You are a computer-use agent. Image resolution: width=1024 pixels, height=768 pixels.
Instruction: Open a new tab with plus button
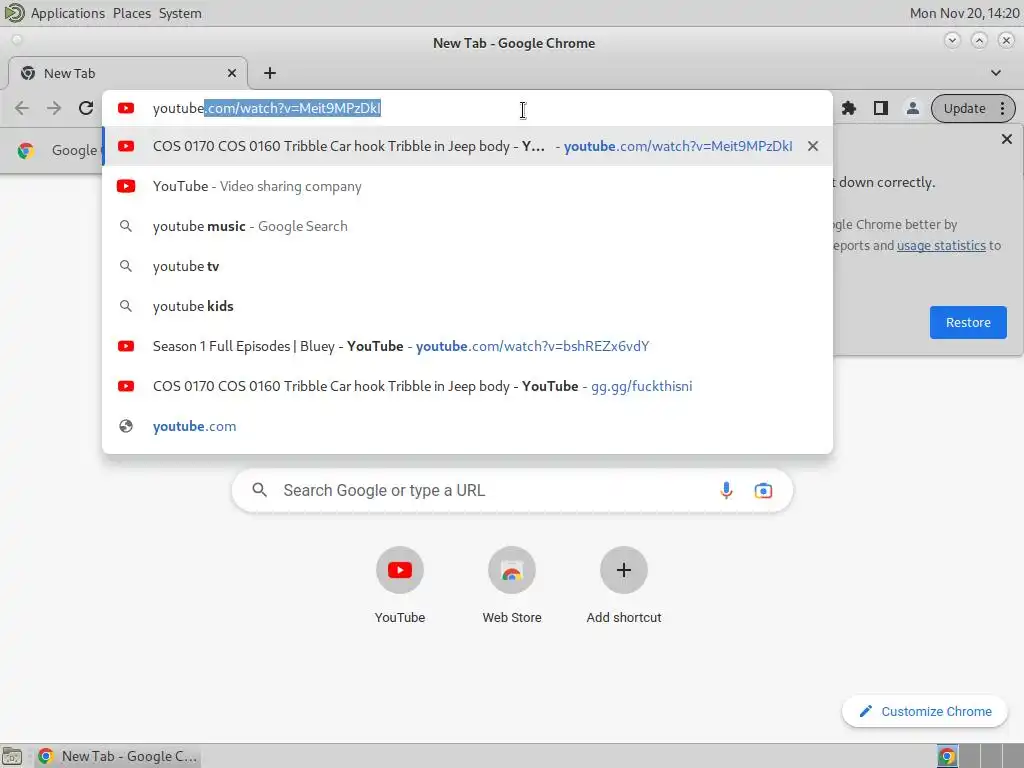click(x=270, y=73)
